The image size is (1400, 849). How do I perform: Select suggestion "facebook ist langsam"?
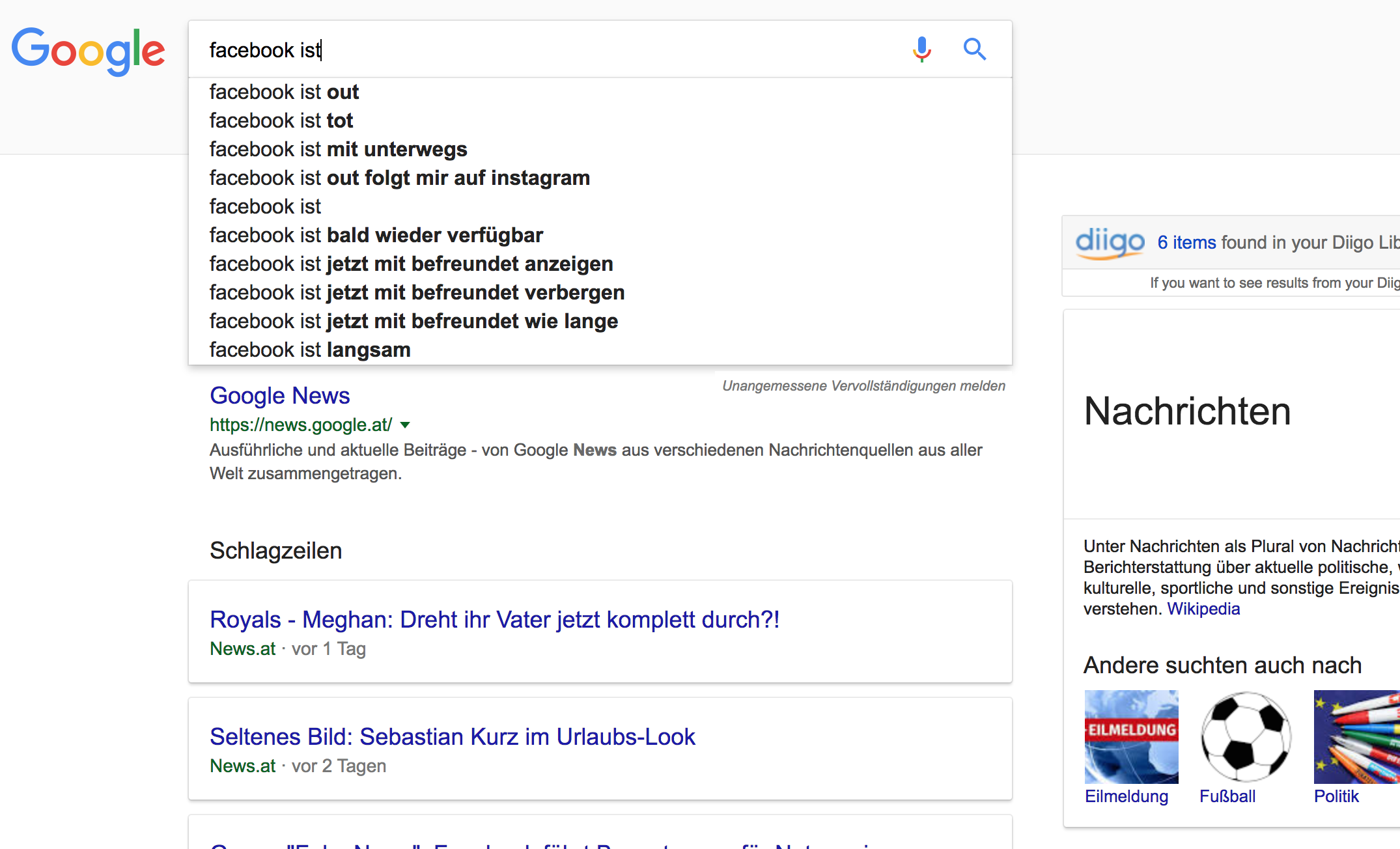(x=310, y=350)
